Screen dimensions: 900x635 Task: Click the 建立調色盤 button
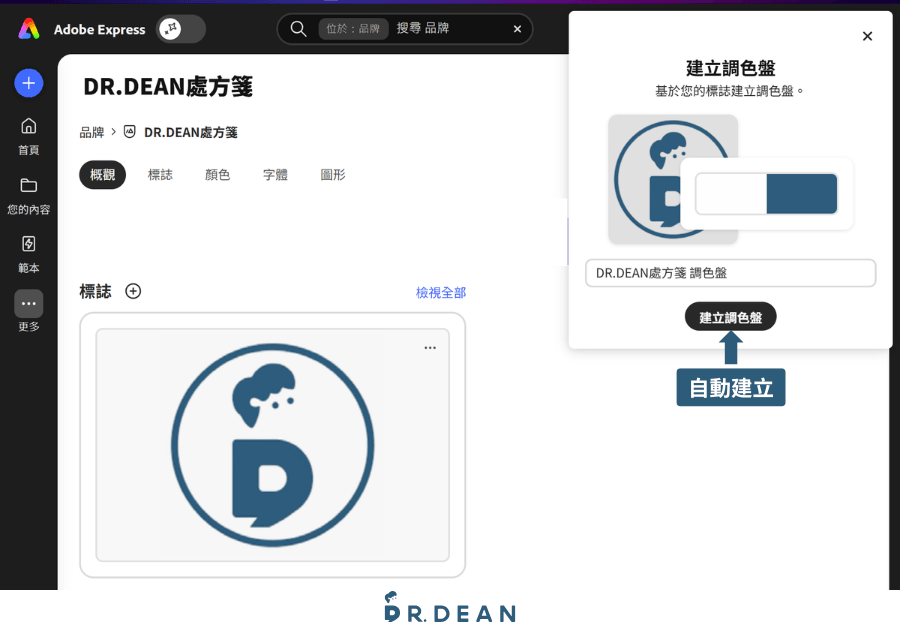(730, 317)
